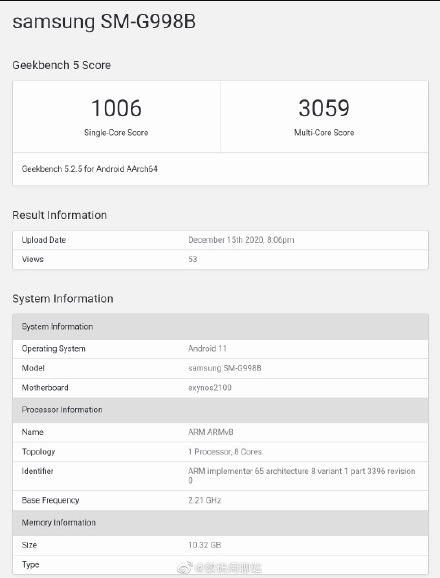Select the 1006 single-core score number

click(x=116, y=108)
